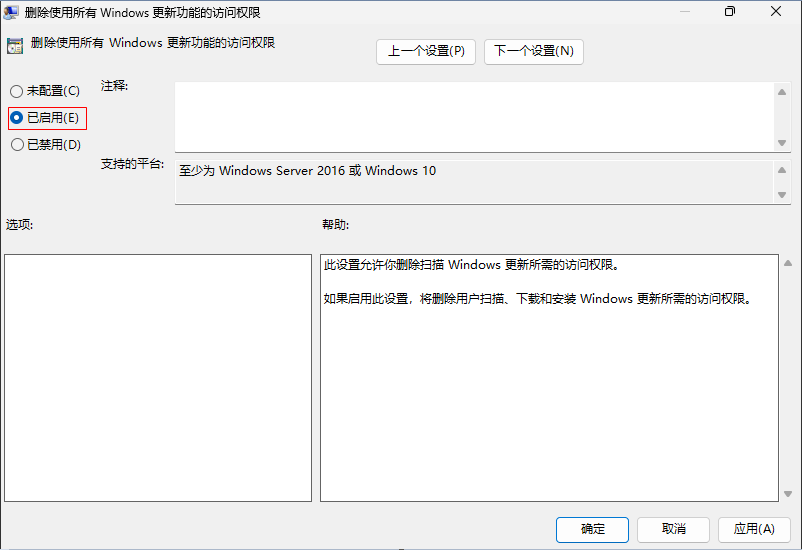Click the 取消 button

[x=673, y=530]
